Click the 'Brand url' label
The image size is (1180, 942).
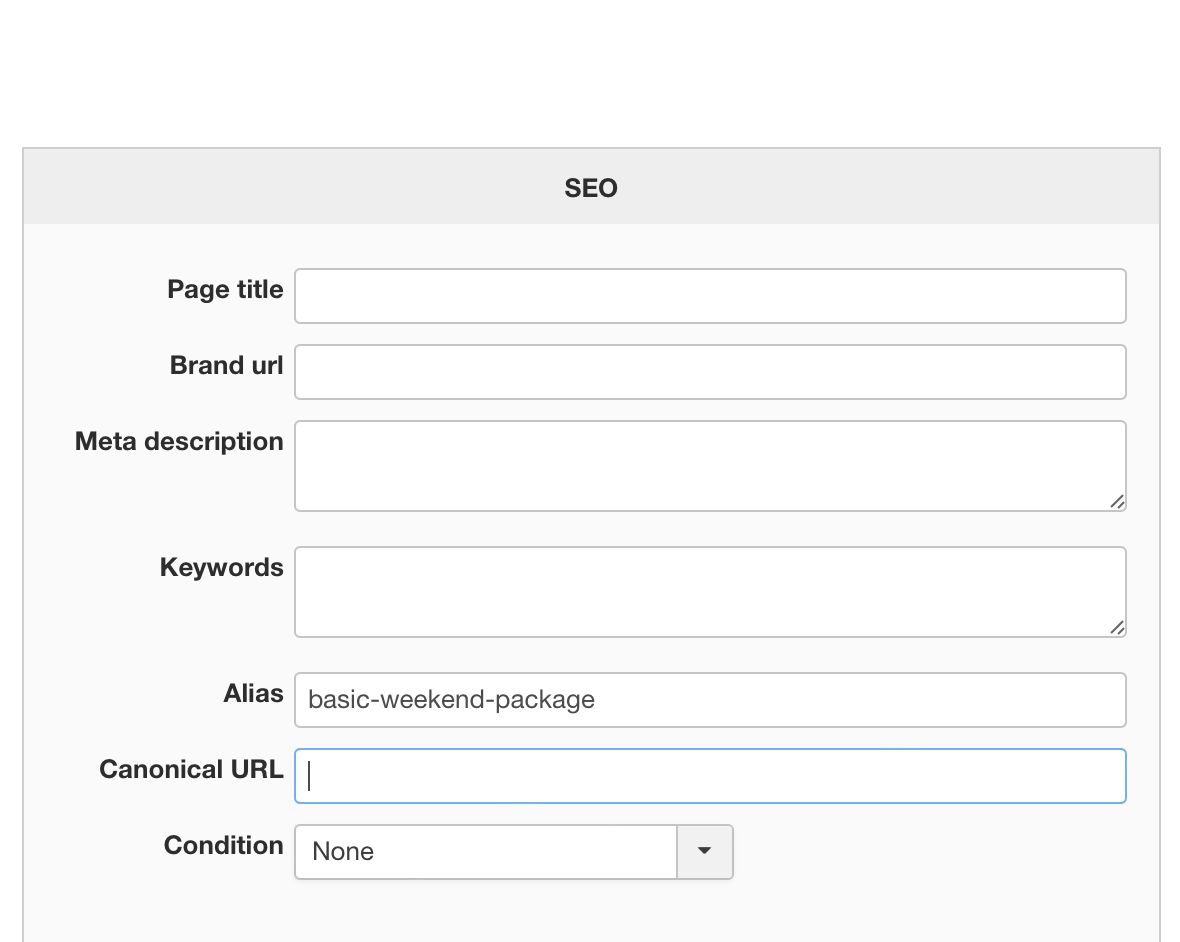point(226,366)
